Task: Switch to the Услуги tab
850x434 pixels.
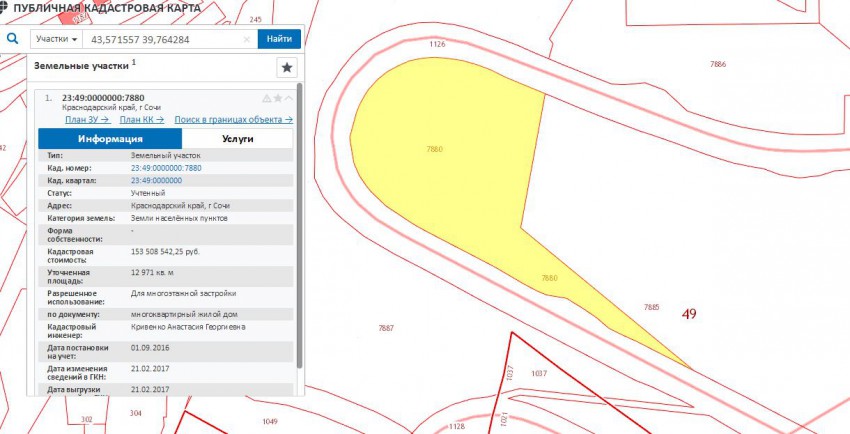Action: pyautogui.click(x=237, y=139)
